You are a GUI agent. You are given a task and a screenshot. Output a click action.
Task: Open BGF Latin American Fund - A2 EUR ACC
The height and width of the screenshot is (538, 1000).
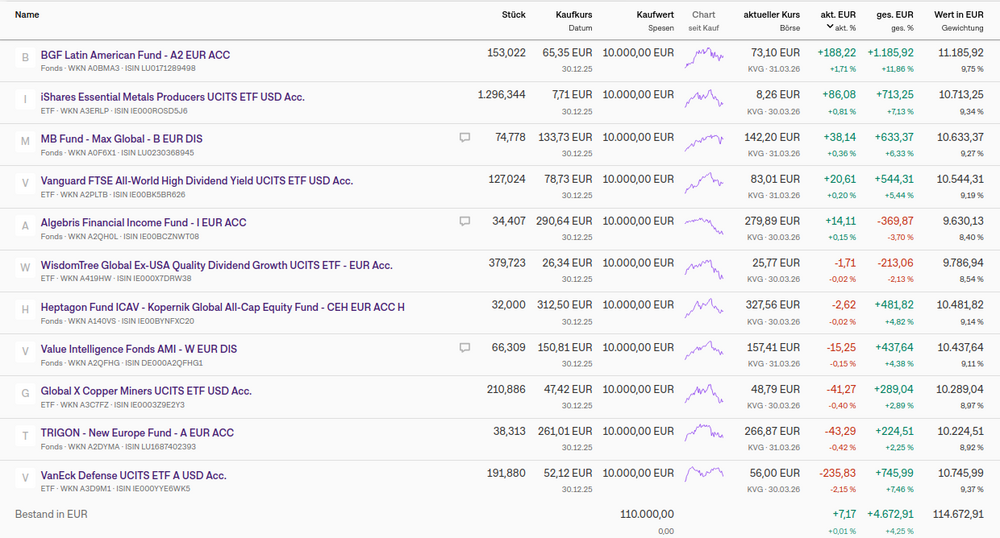[135, 55]
